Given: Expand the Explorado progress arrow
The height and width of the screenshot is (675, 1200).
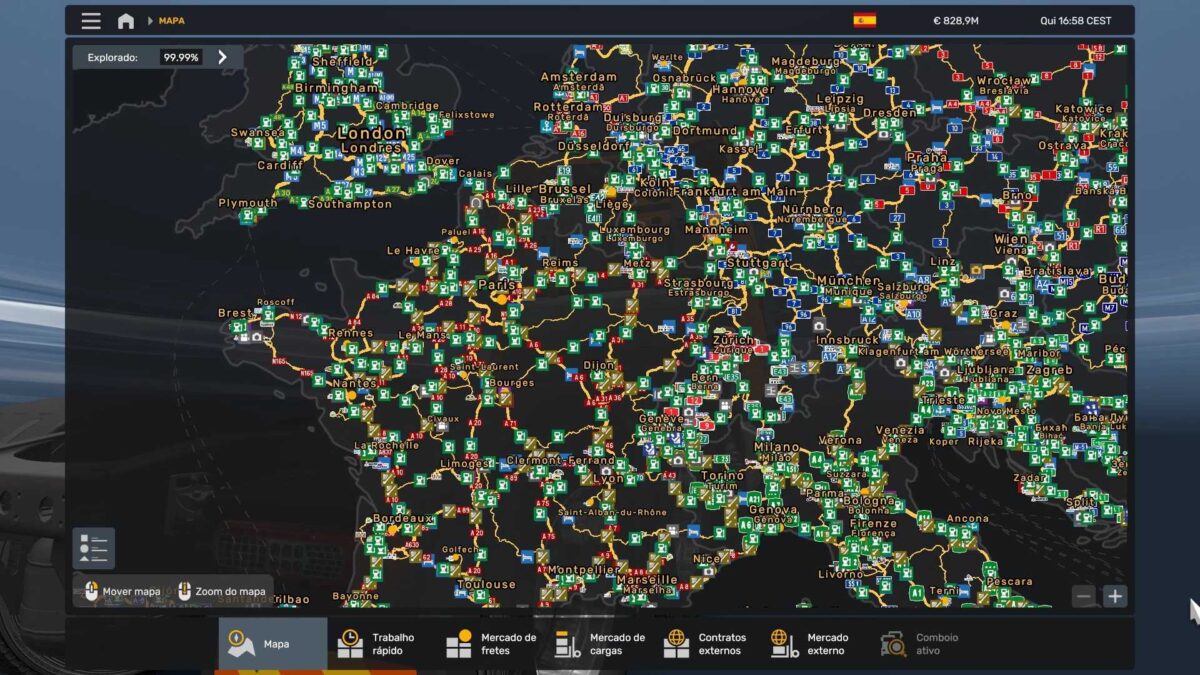Looking at the screenshot, I should coord(222,57).
